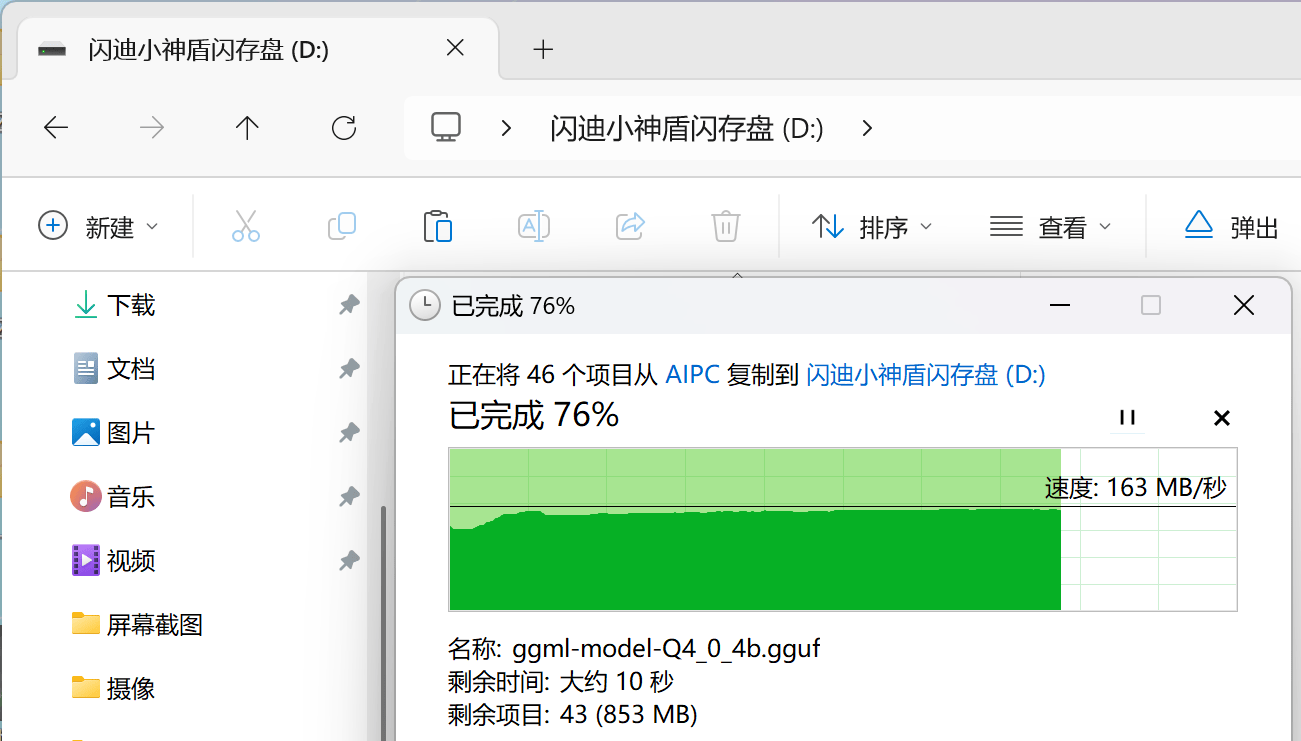Open the 新建 dropdown menu
The height and width of the screenshot is (741, 1301).
click(x=98, y=227)
